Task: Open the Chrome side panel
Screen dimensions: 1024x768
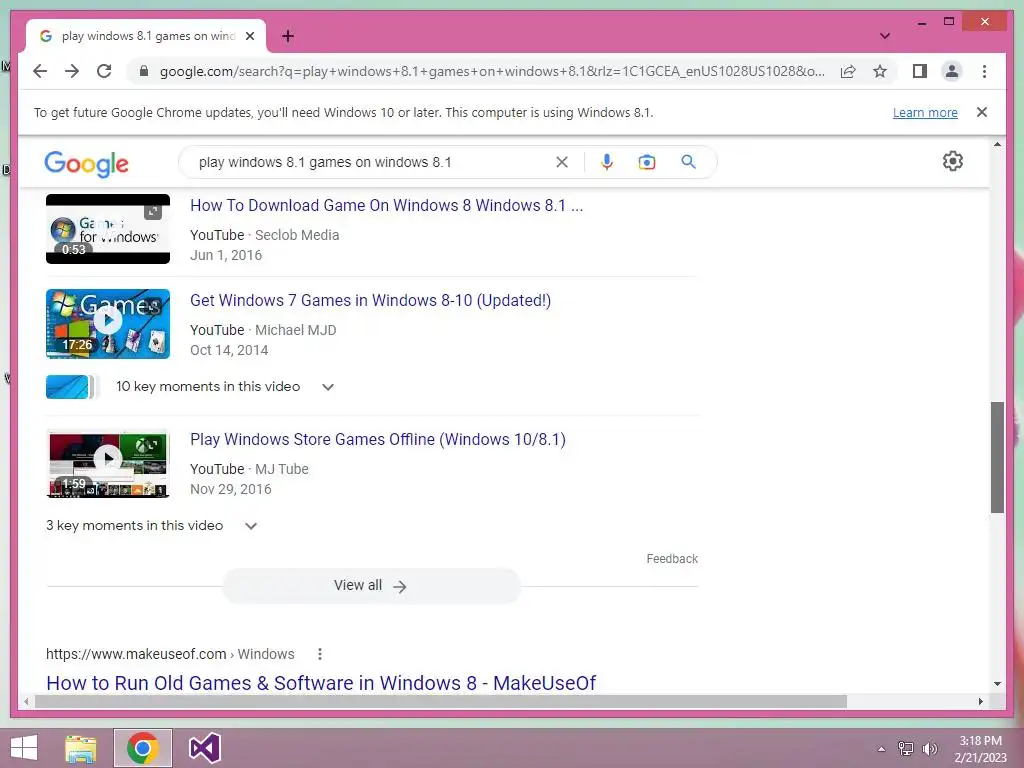Action: tap(920, 71)
